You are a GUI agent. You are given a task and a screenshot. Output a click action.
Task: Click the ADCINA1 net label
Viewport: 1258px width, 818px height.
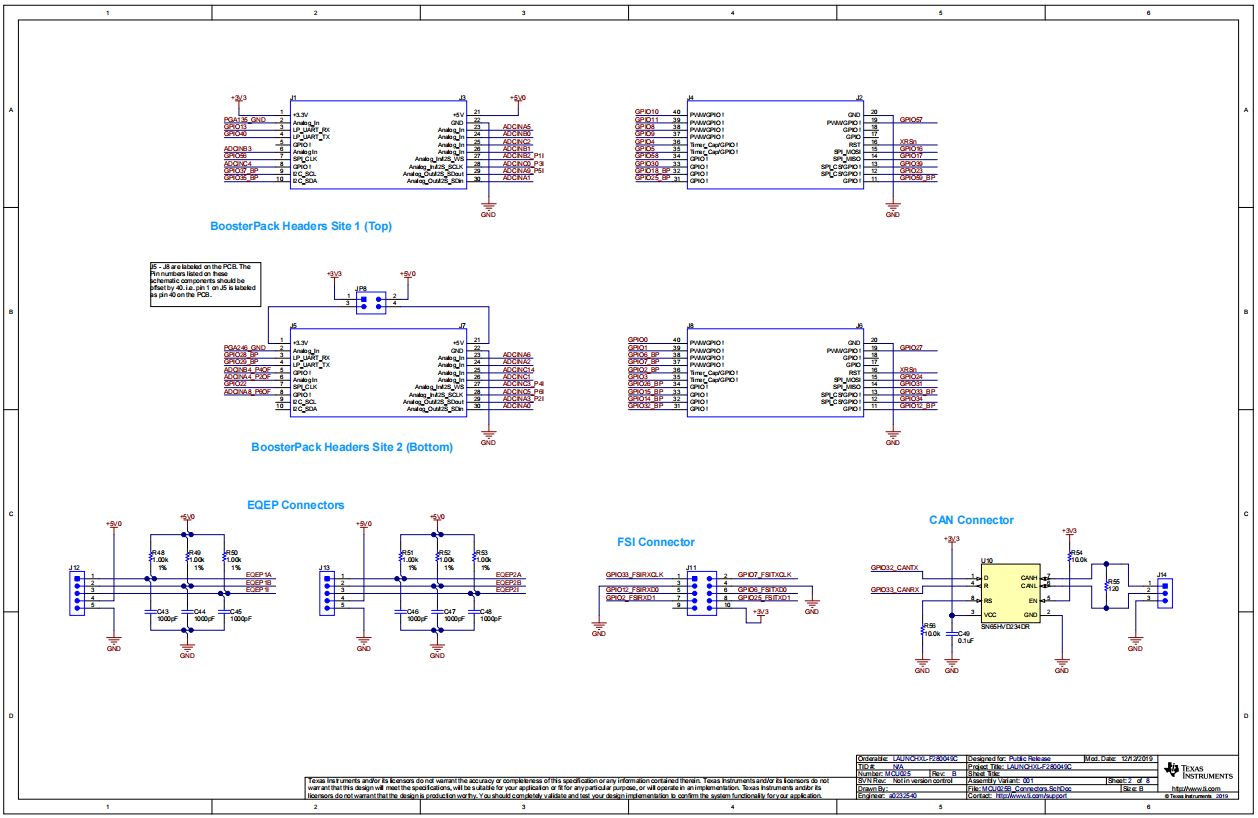517,178
